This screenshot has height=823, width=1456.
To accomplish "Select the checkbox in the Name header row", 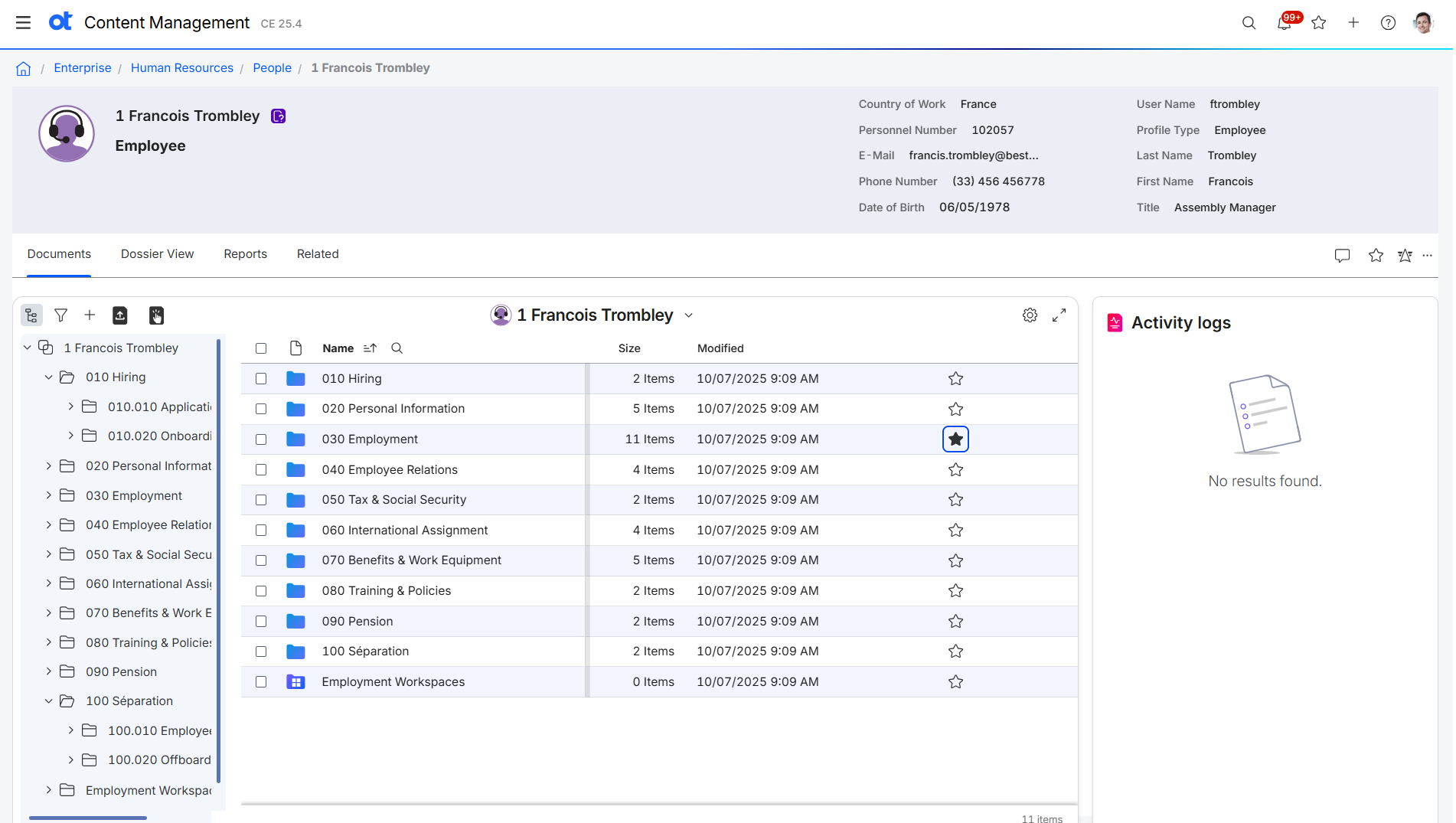I will 261,348.
